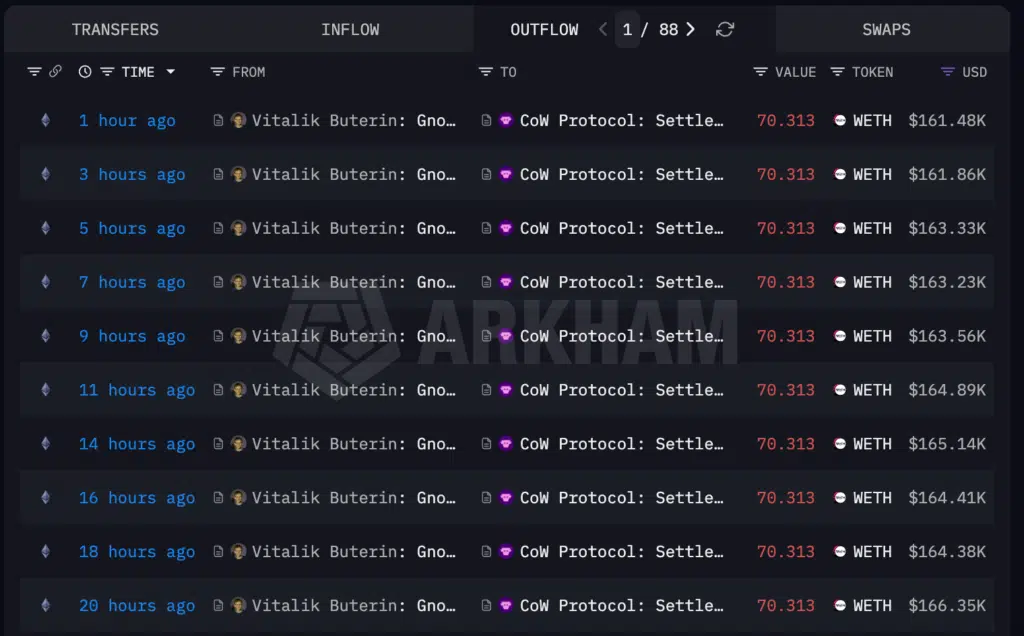Screen dimensions: 1024x636
Task: Switch to the SWAPS tab
Action: pos(887,29)
